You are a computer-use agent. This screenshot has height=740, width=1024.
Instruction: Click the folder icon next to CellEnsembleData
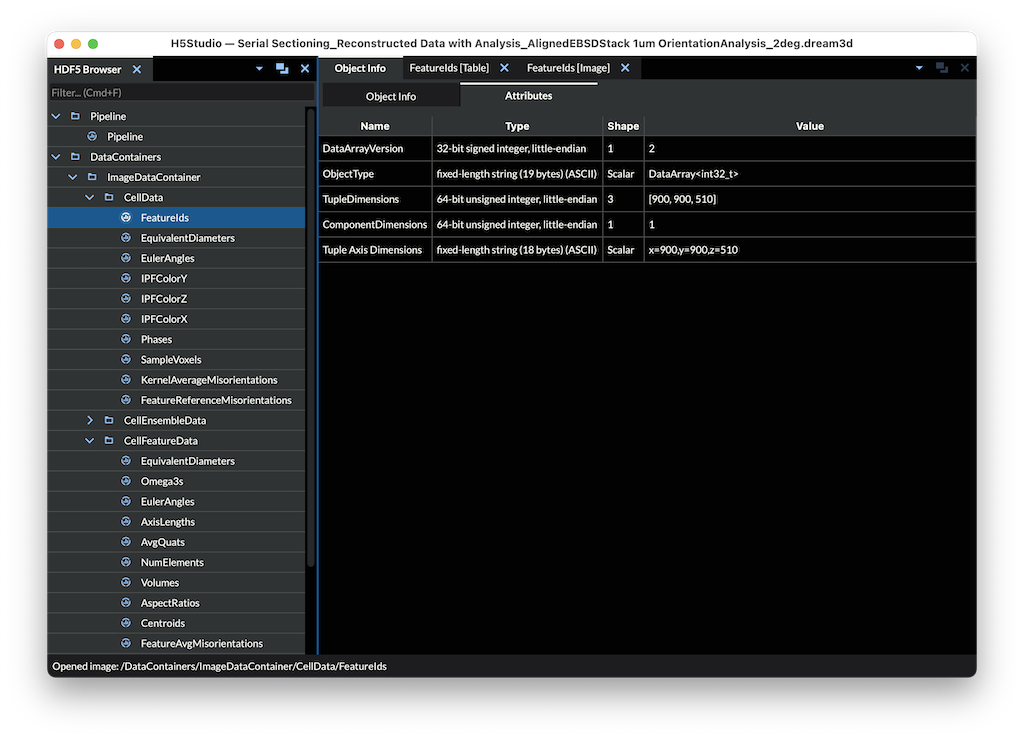click(109, 421)
